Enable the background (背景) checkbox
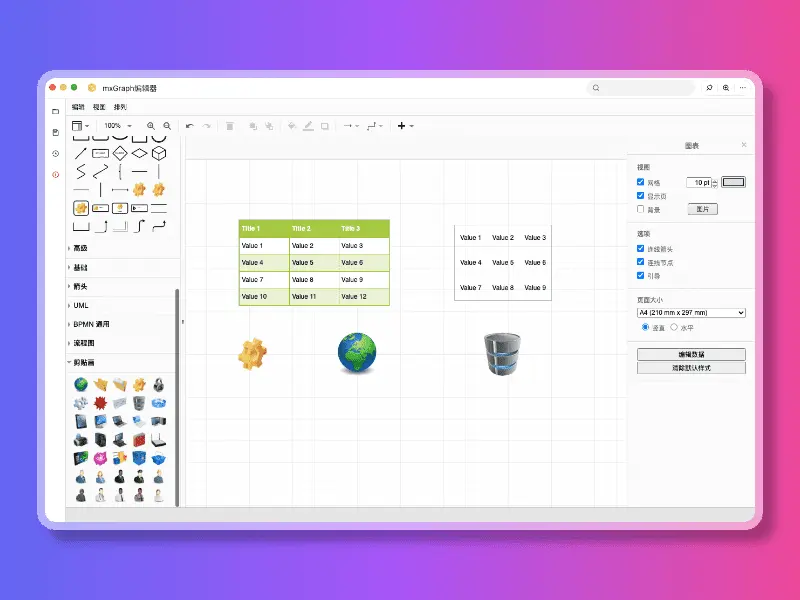This screenshot has height=600, width=800. coord(640,209)
